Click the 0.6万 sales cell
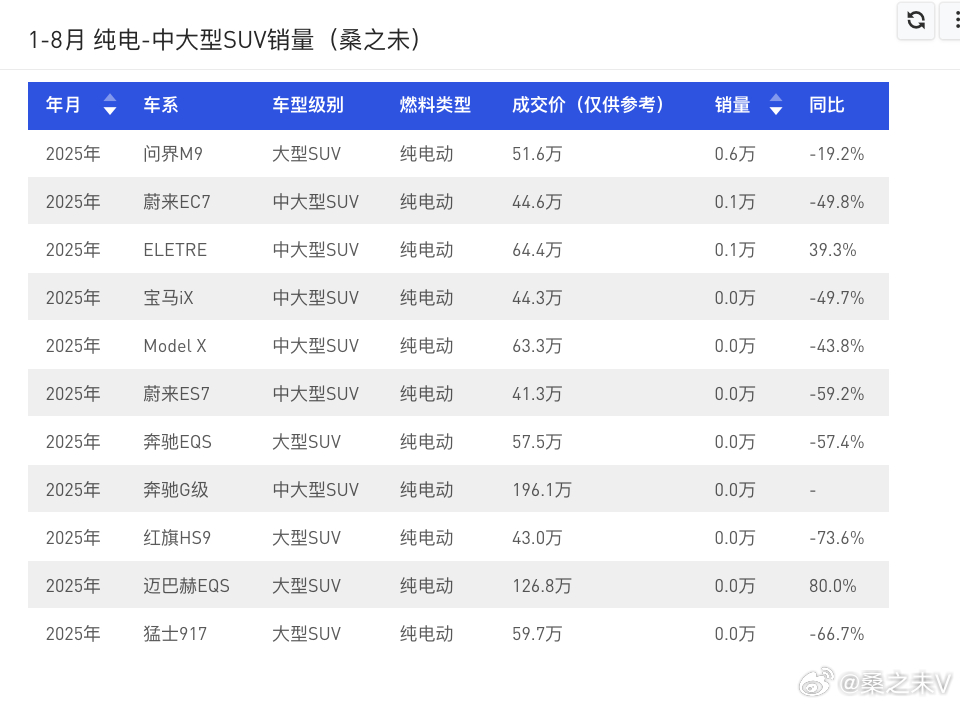The height and width of the screenshot is (706, 960). coord(735,154)
